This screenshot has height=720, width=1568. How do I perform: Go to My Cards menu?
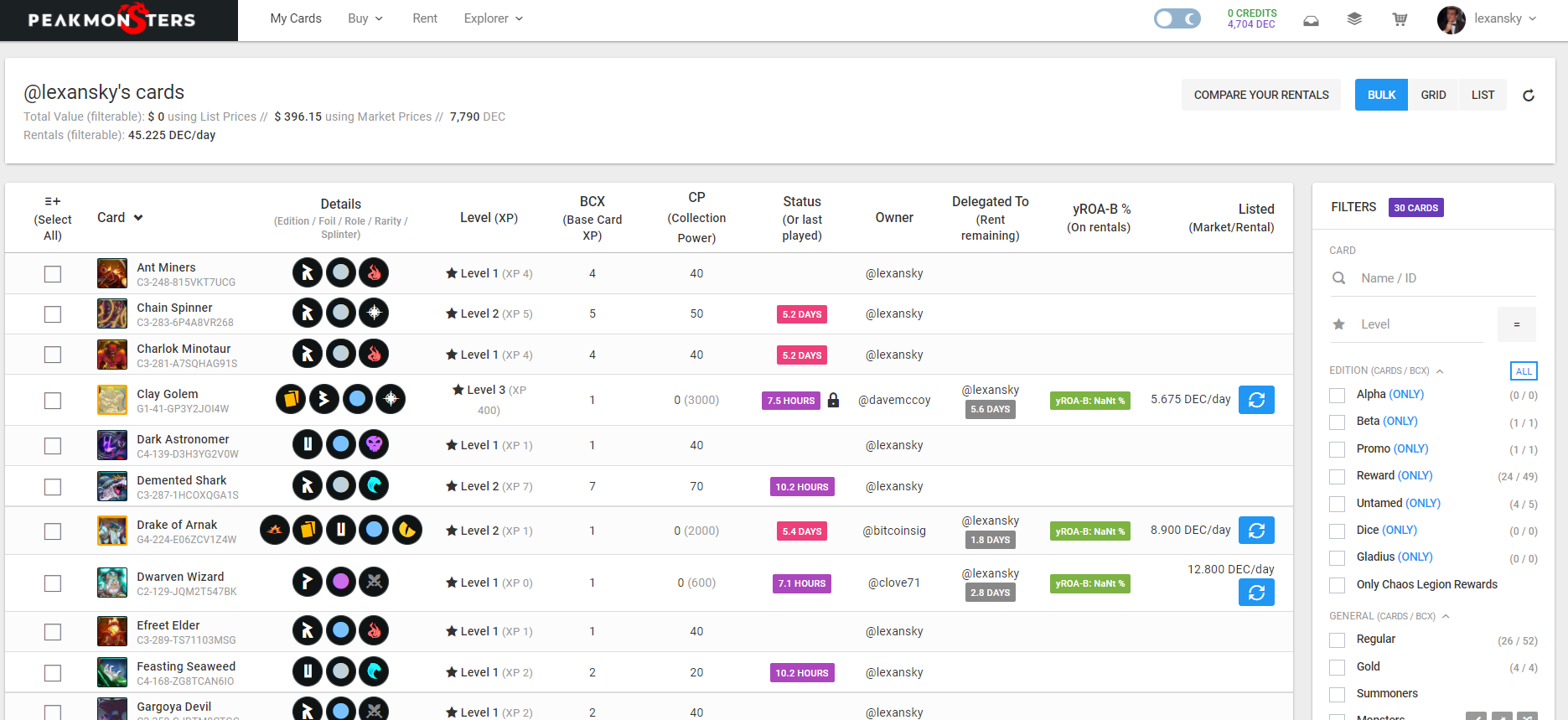[296, 18]
